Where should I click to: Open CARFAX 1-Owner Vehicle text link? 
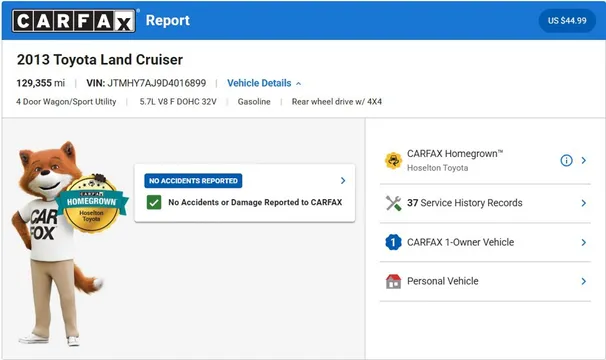(x=460, y=242)
